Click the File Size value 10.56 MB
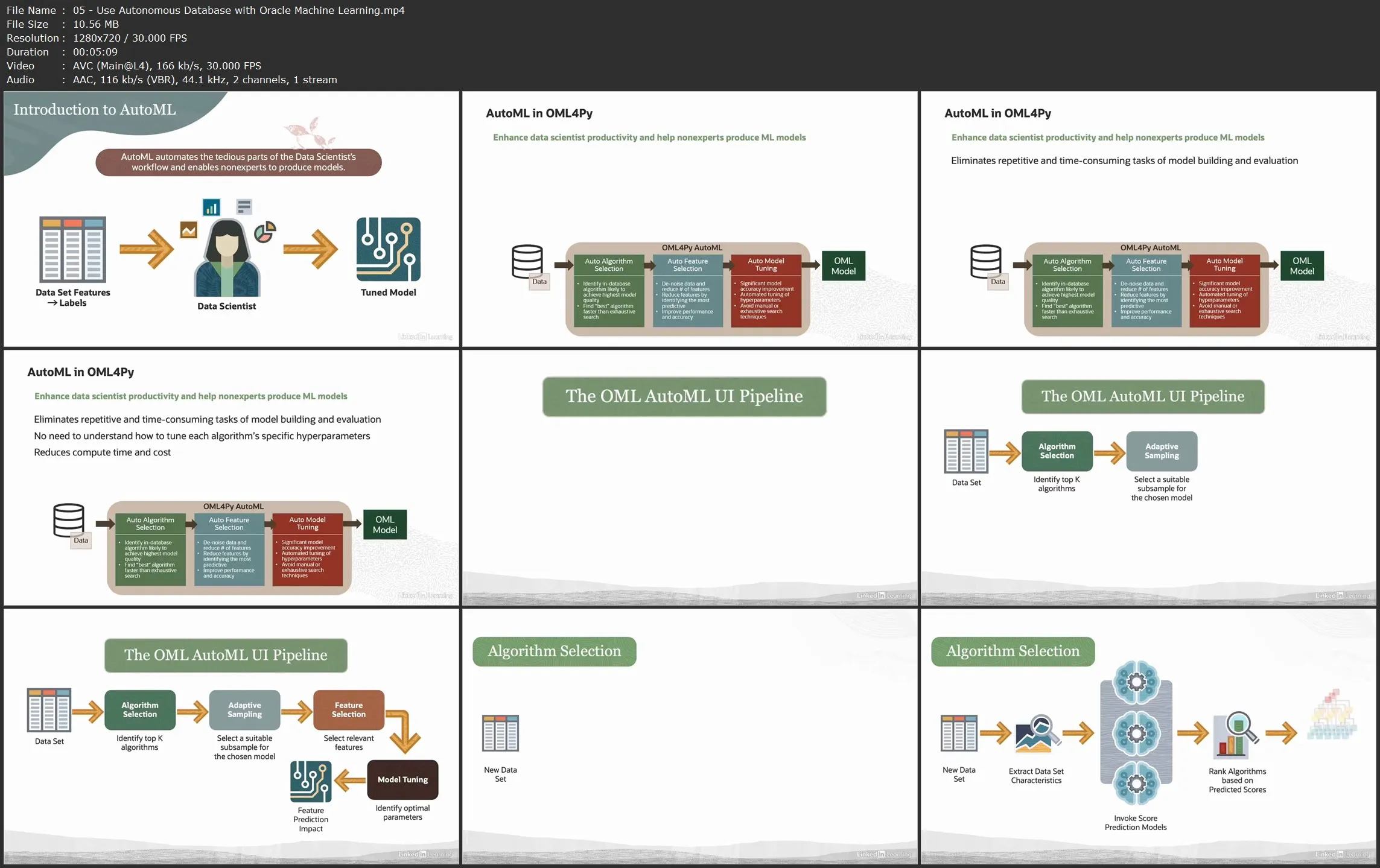 click(96, 24)
